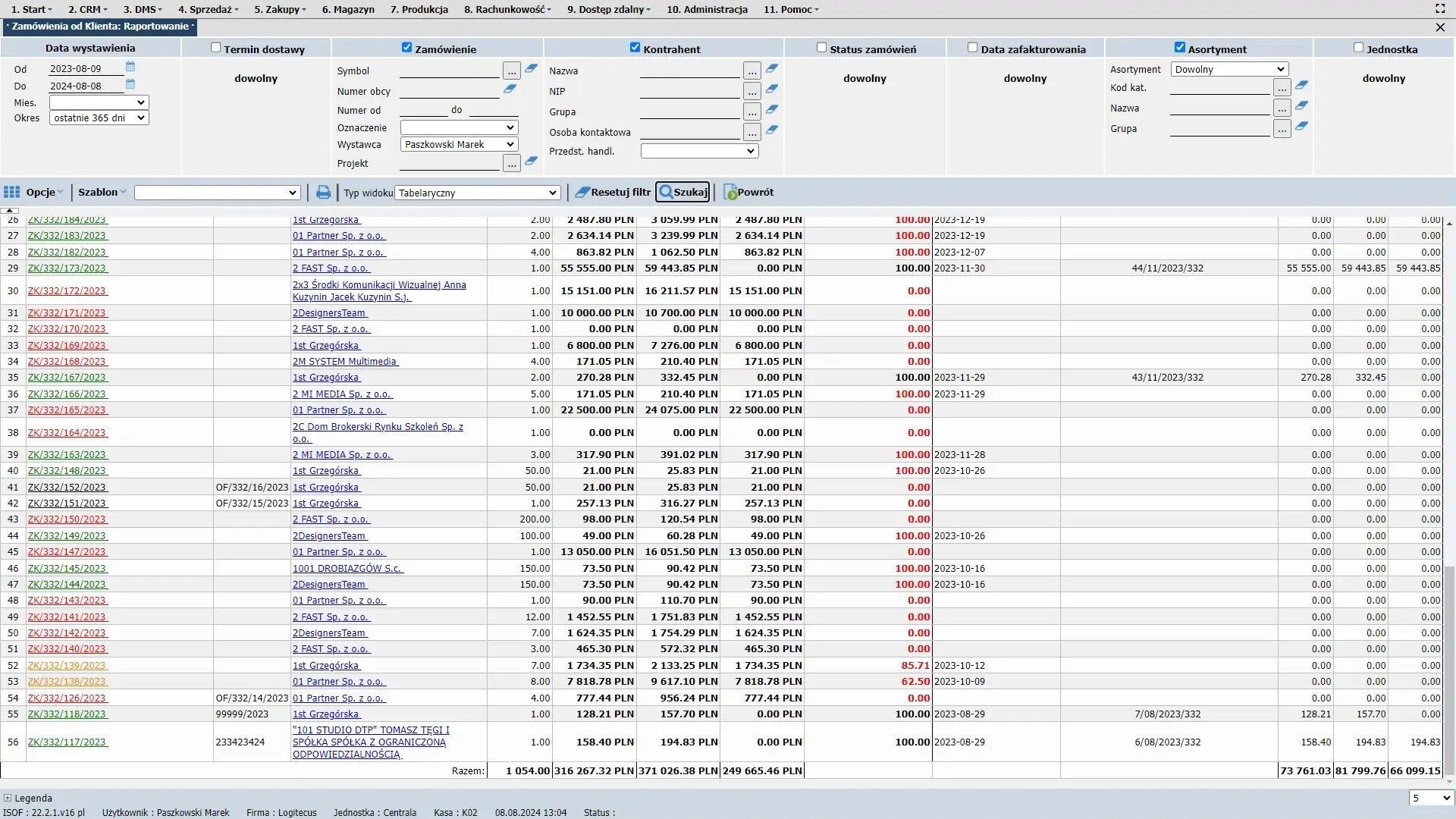Open the 'Od' date calendar picker

pos(130,67)
